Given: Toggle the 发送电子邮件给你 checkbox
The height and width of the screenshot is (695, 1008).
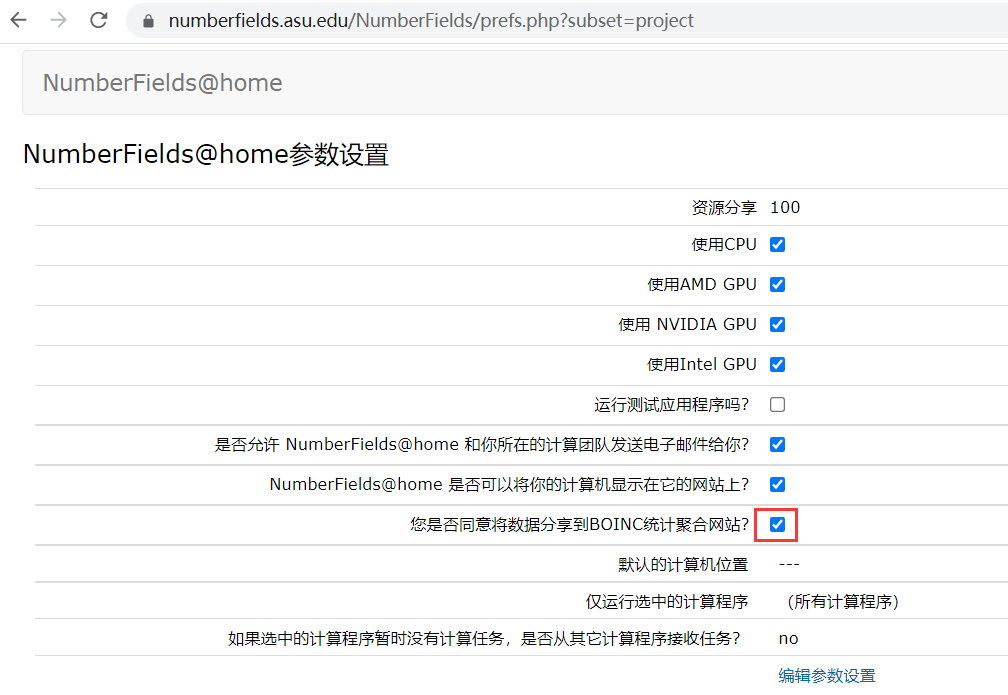Looking at the screenshot, I should [777, 444].
